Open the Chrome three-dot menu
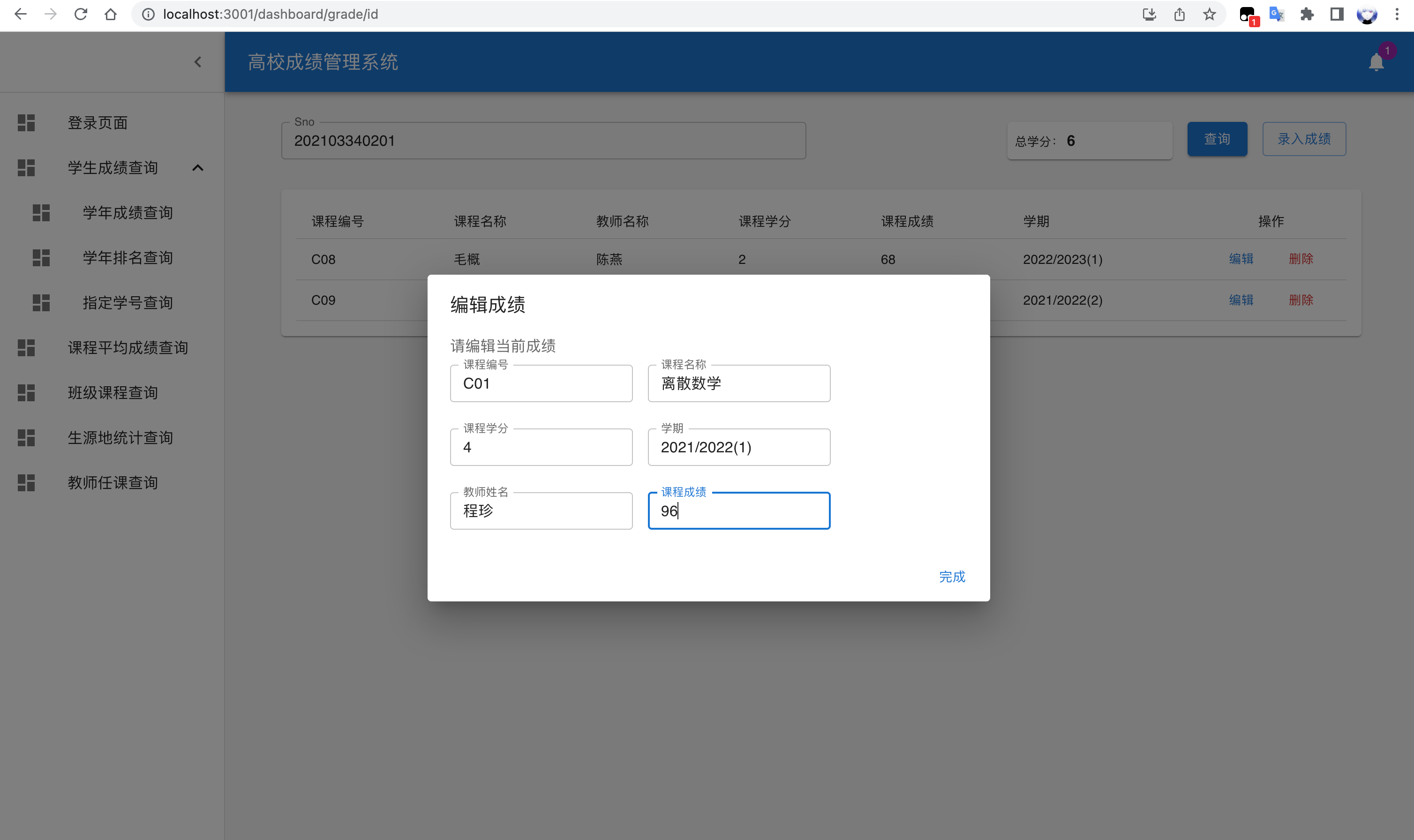 click(1397, 14)
